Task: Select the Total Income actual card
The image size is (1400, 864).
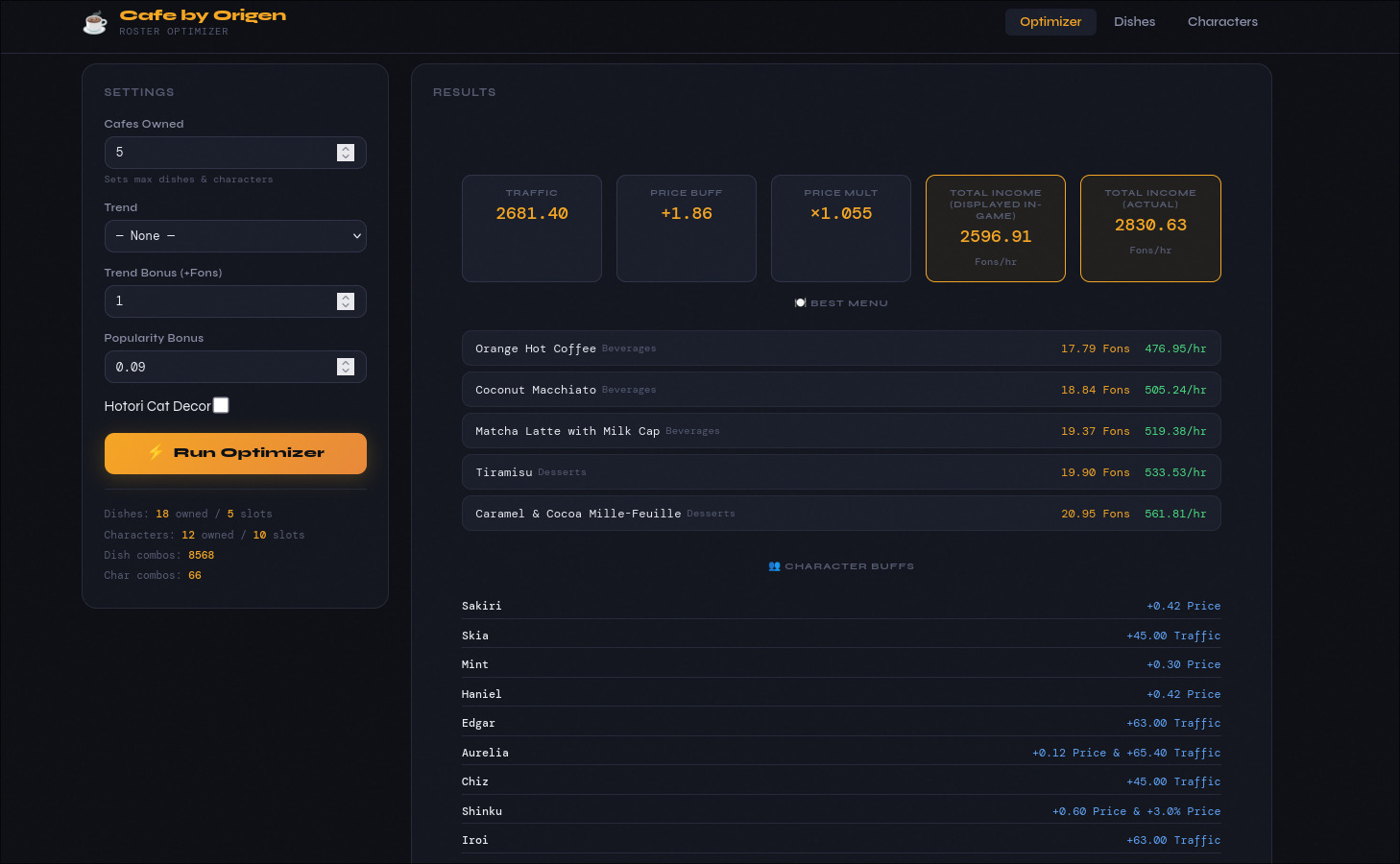Action: (x=1150, y=228)
